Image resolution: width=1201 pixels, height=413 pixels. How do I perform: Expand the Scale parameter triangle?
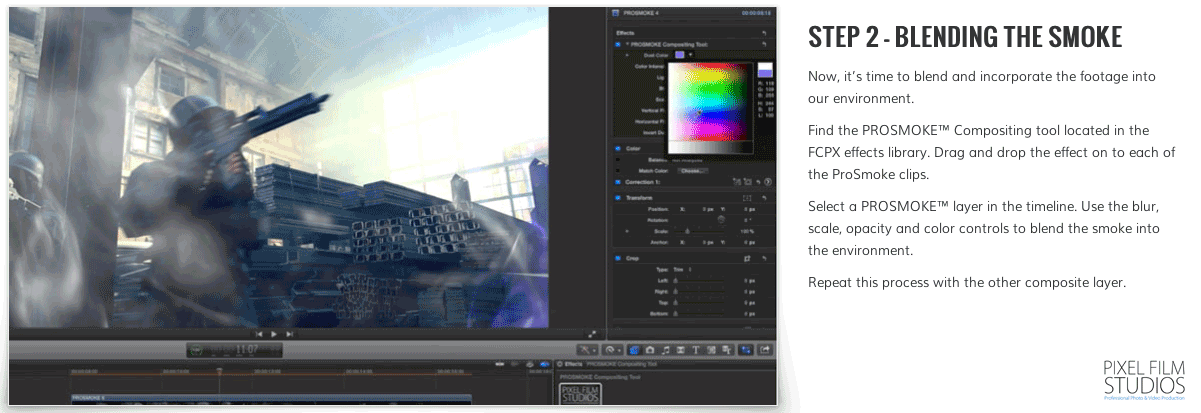pyautogui.click(x=627, y=231)
